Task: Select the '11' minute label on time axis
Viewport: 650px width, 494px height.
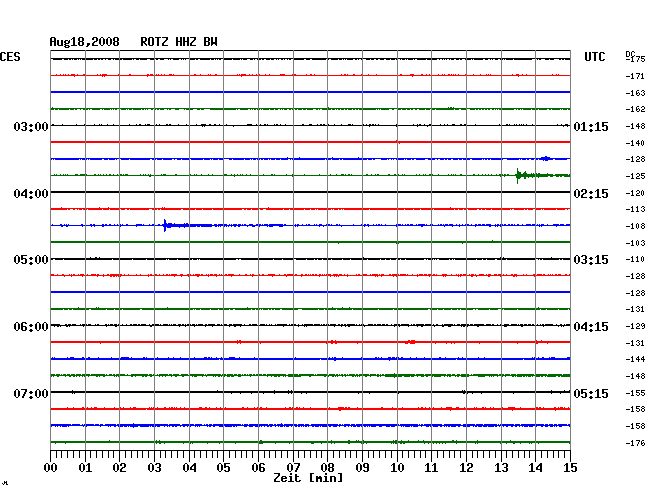Action: click(x=431, y=468)
